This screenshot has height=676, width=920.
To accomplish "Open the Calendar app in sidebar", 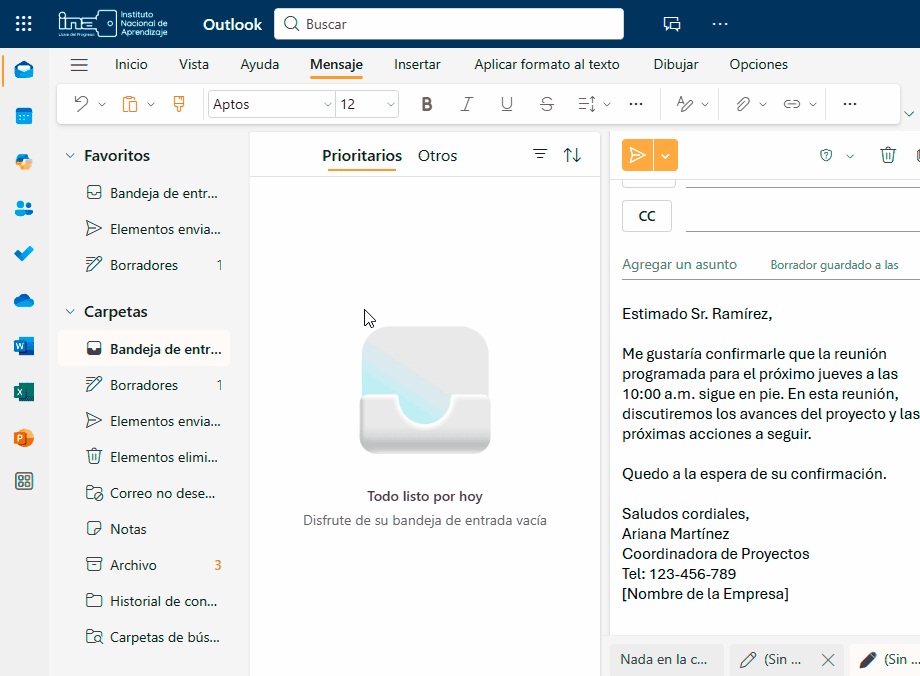I will click(x=24, y=116).
